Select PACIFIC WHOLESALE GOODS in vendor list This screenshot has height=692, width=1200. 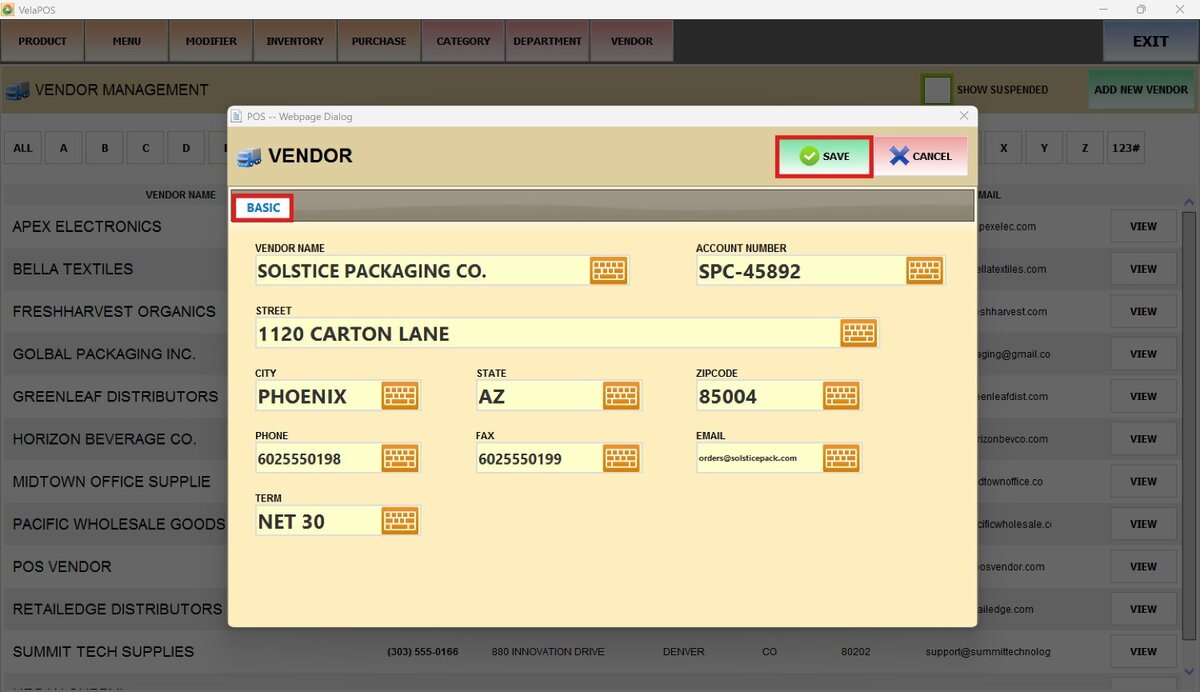tap(119, 524)
